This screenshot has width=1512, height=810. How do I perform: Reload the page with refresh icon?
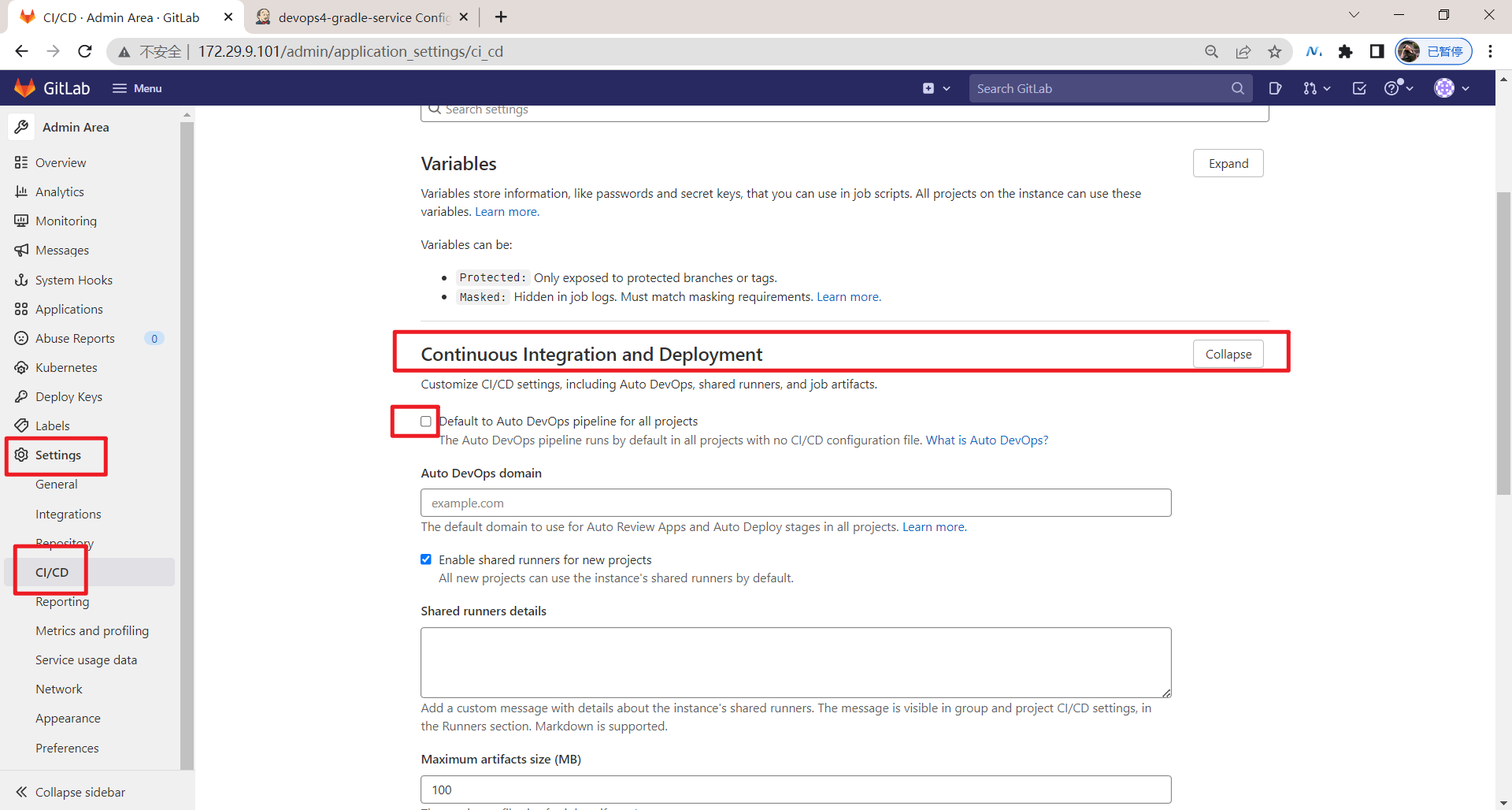click(85, 51)
